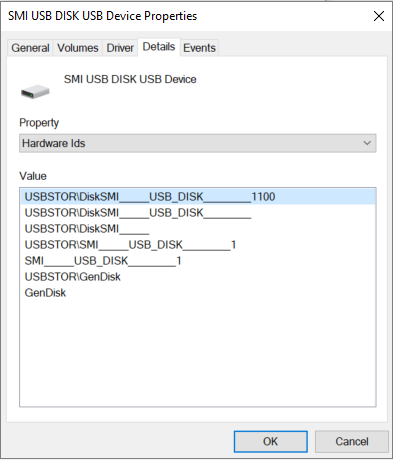Open the Property dropdown showing Hardware Ids
The image size is (393, 460).
[198, 143]
